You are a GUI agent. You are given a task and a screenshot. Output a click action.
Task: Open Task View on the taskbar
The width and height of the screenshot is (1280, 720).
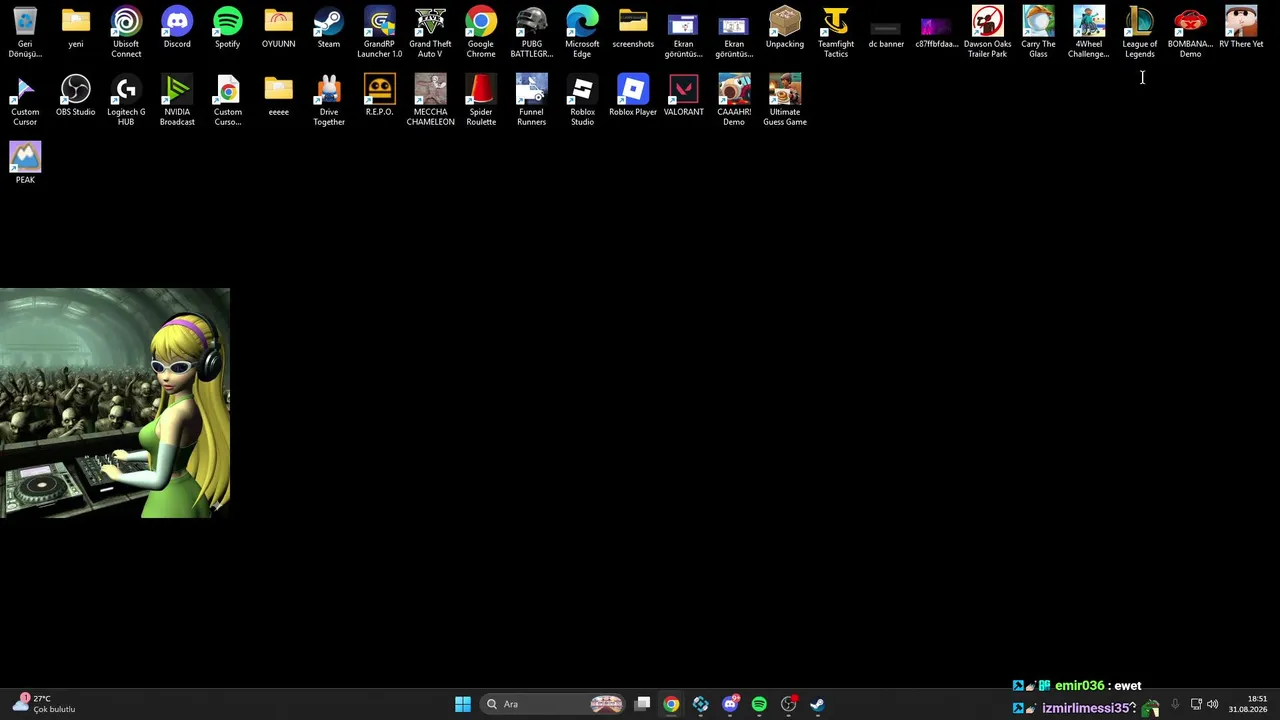coord(643,704)
